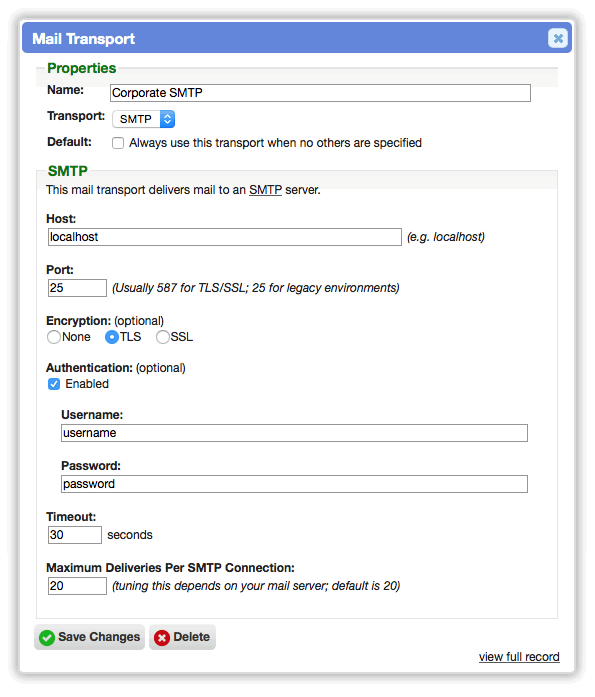Click the Save Changes button
This screenshot has width=595, height=697.
click(89, 637)
